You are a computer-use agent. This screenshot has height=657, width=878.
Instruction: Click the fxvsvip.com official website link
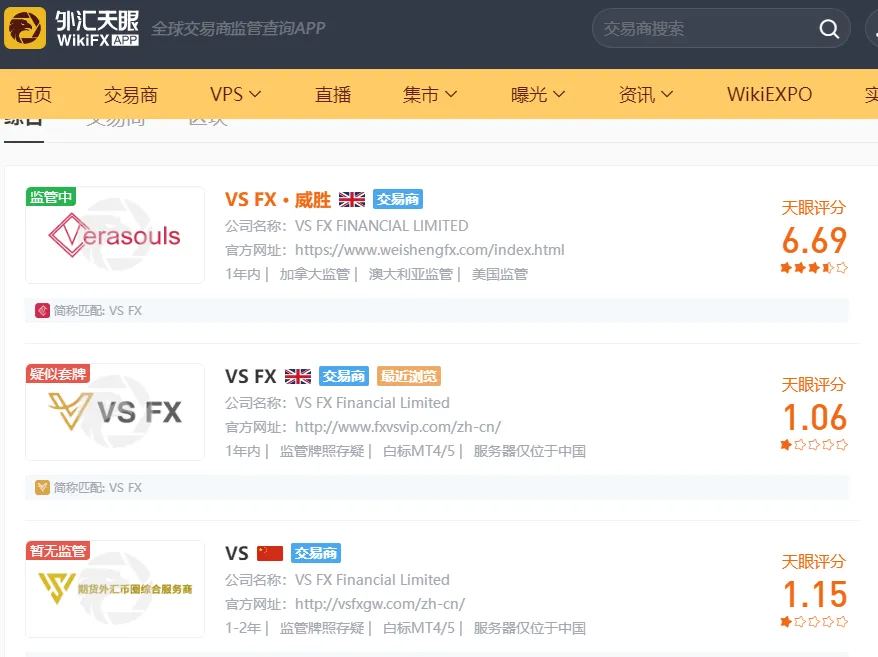(x=398, y=427)
